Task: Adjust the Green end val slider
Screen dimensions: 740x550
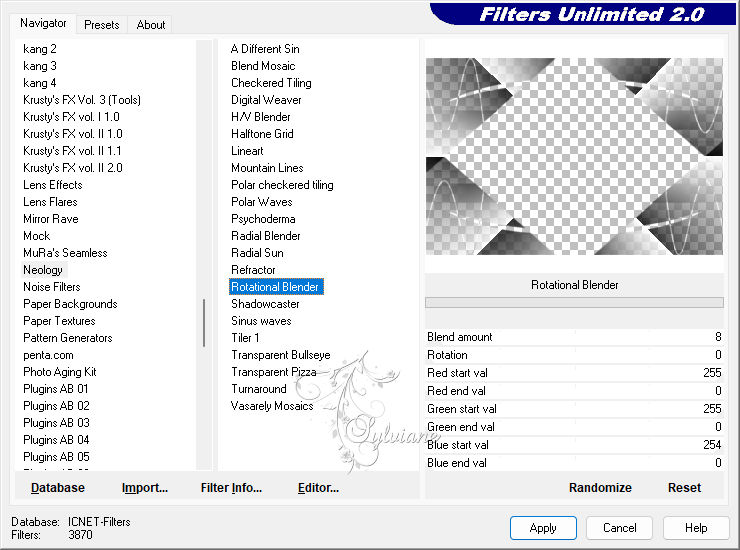Action: coord(574,427)
